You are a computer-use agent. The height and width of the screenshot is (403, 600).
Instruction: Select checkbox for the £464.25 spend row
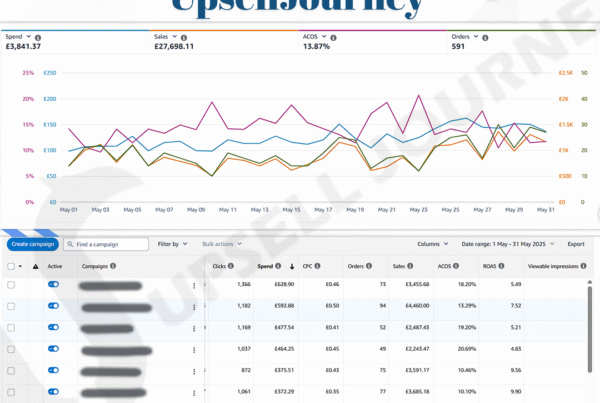click(x=11, y=349)
